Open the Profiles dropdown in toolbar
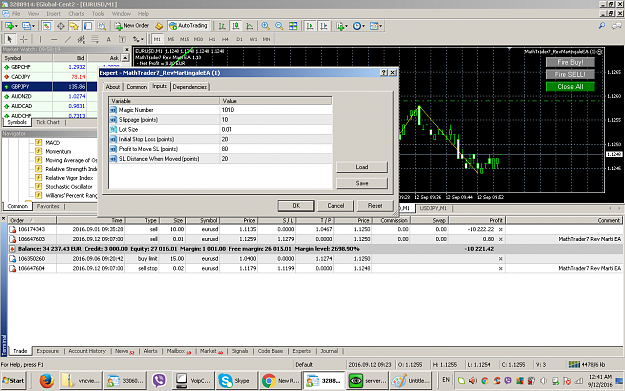 28,26
